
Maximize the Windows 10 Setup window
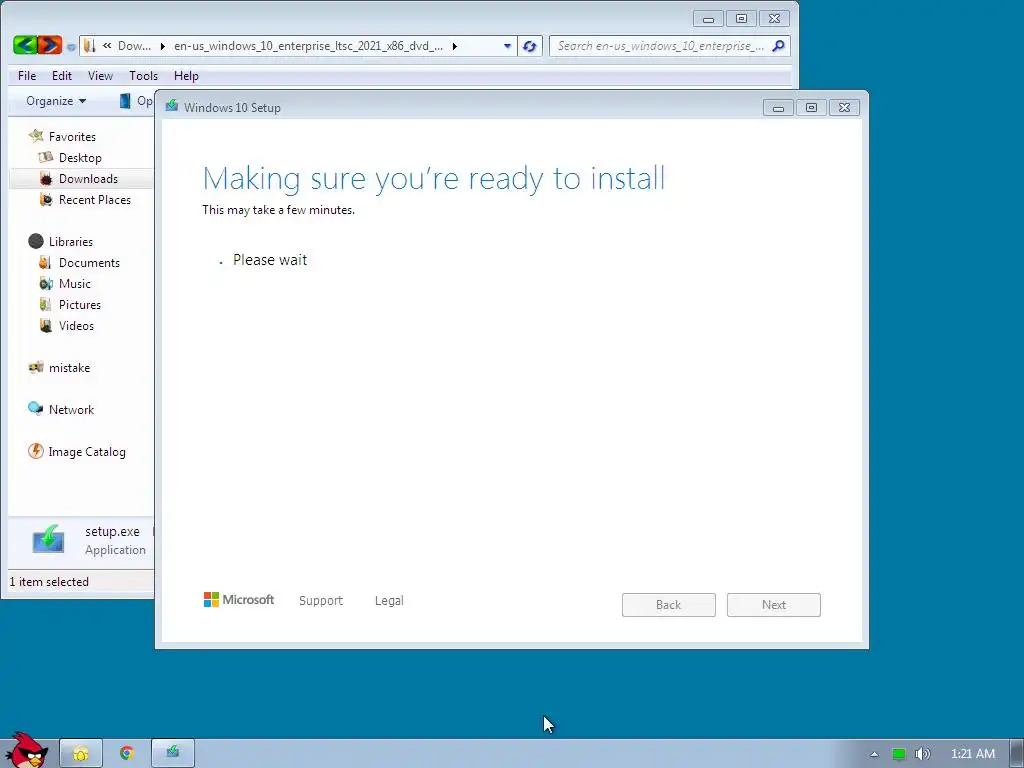[811, 108]
